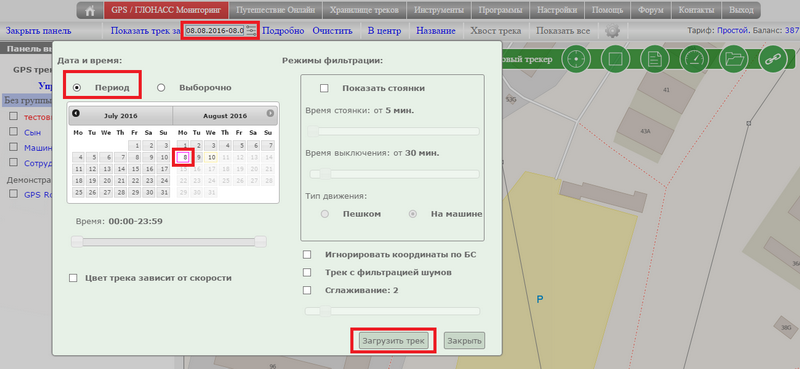Click Закрыть панель link
This screenshot has height=369, width=800.
coord(39,31)
